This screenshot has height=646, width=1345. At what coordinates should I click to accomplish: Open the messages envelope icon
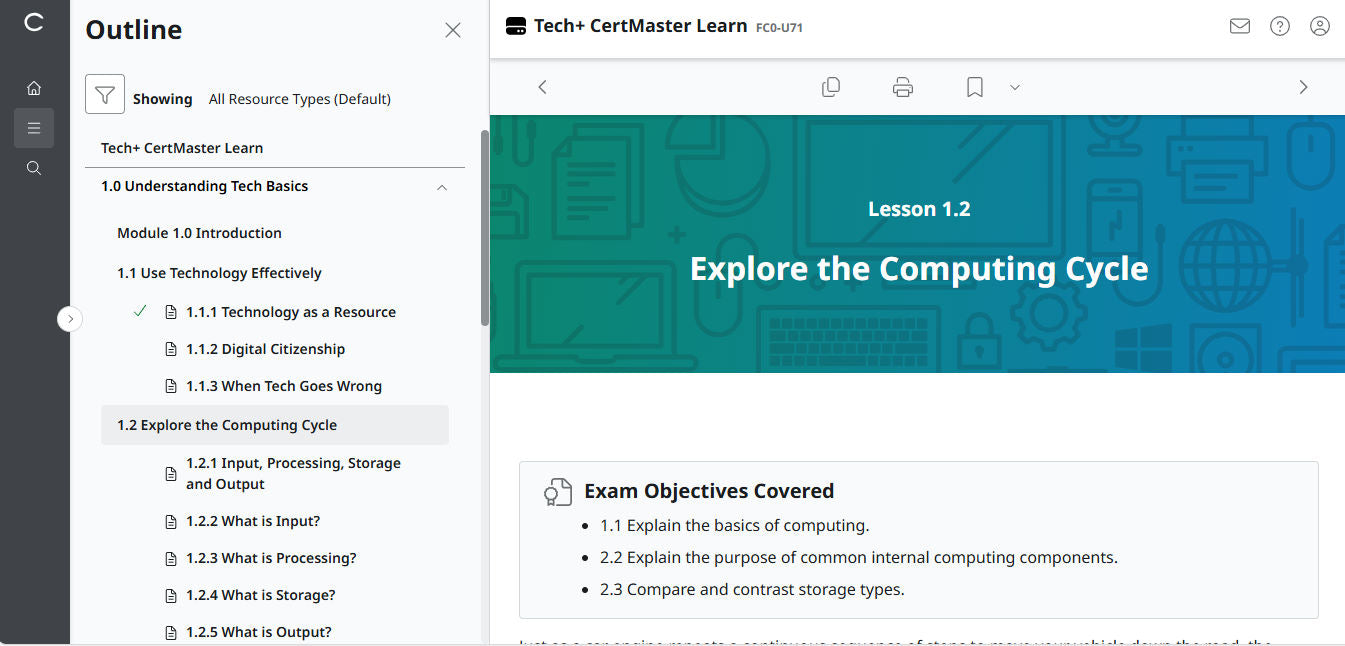point(1240,26)
